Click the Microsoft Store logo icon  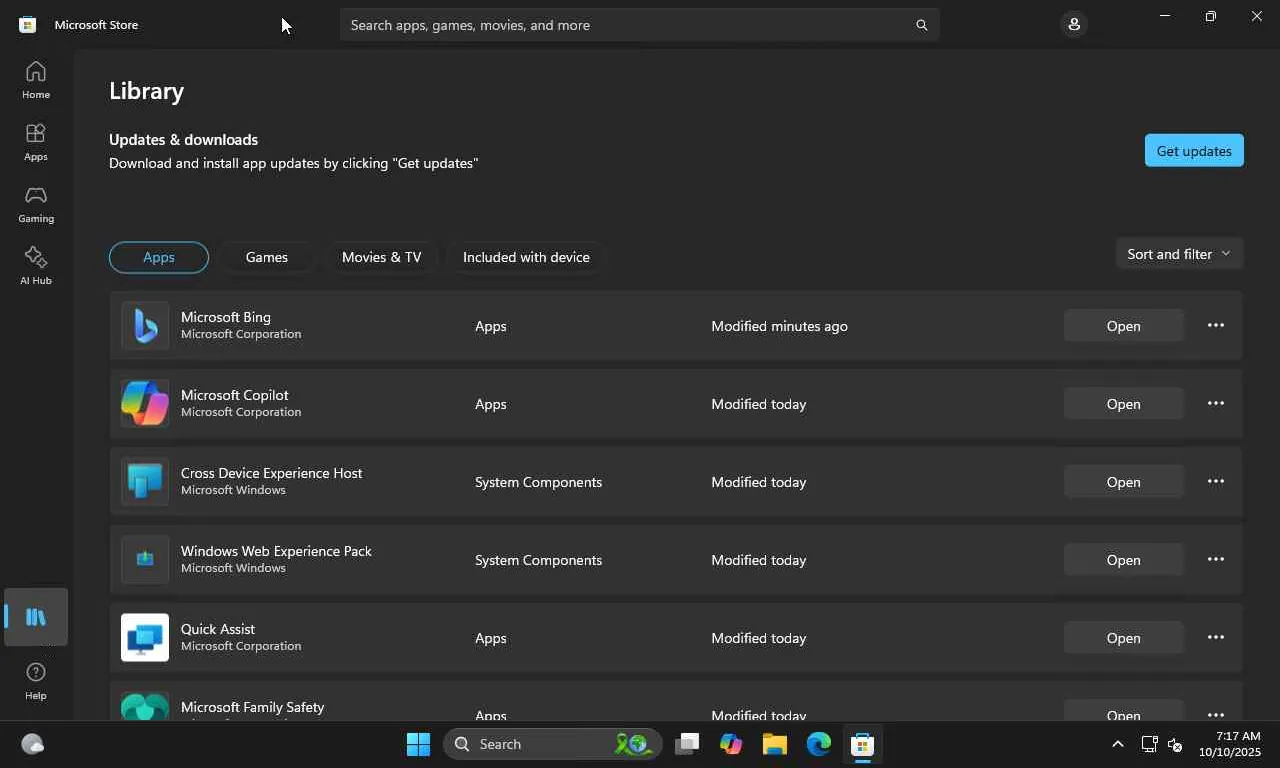[x=28, y=25]
